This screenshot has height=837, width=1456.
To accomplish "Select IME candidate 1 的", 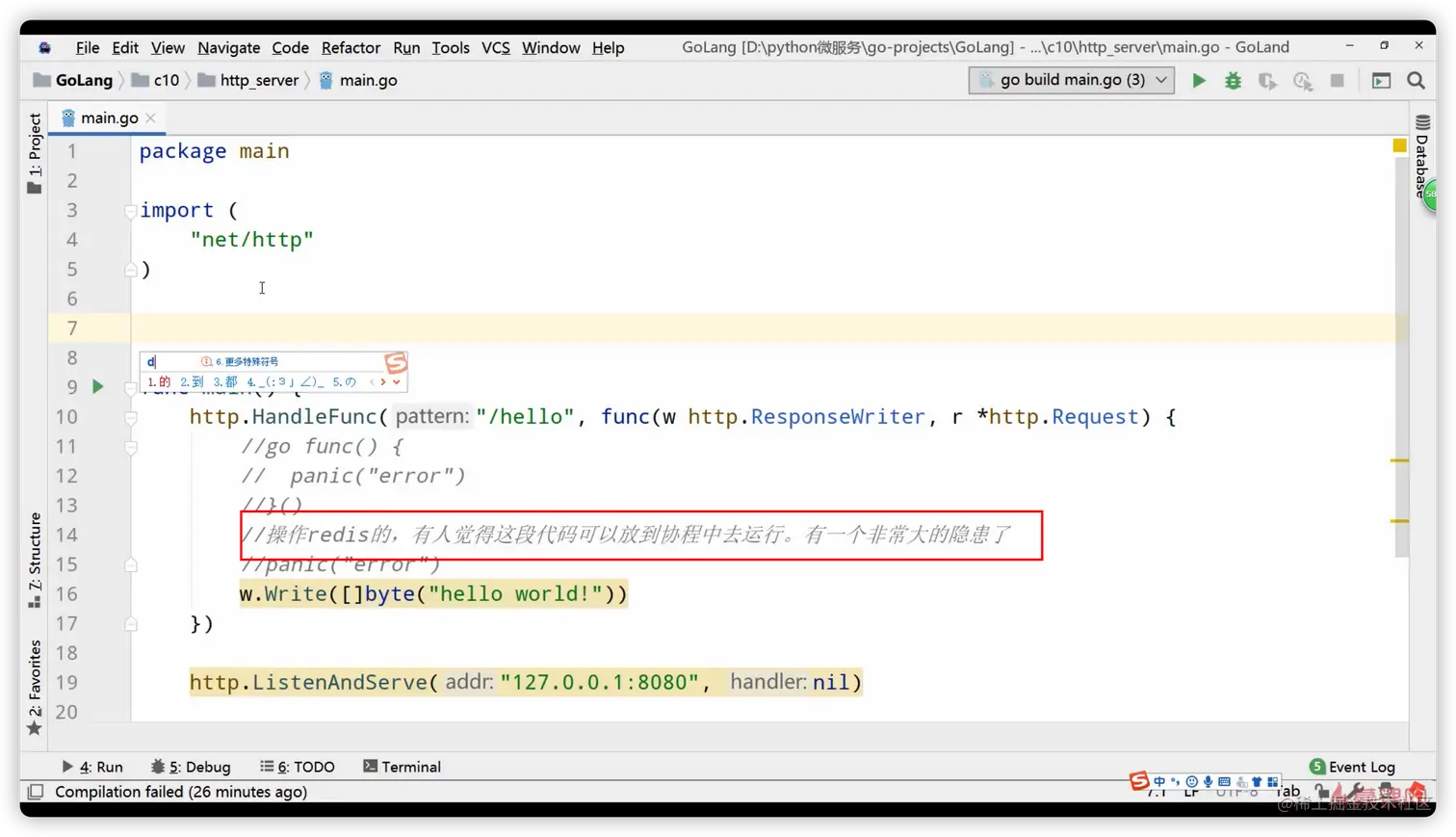I will [x=159, y=382].
